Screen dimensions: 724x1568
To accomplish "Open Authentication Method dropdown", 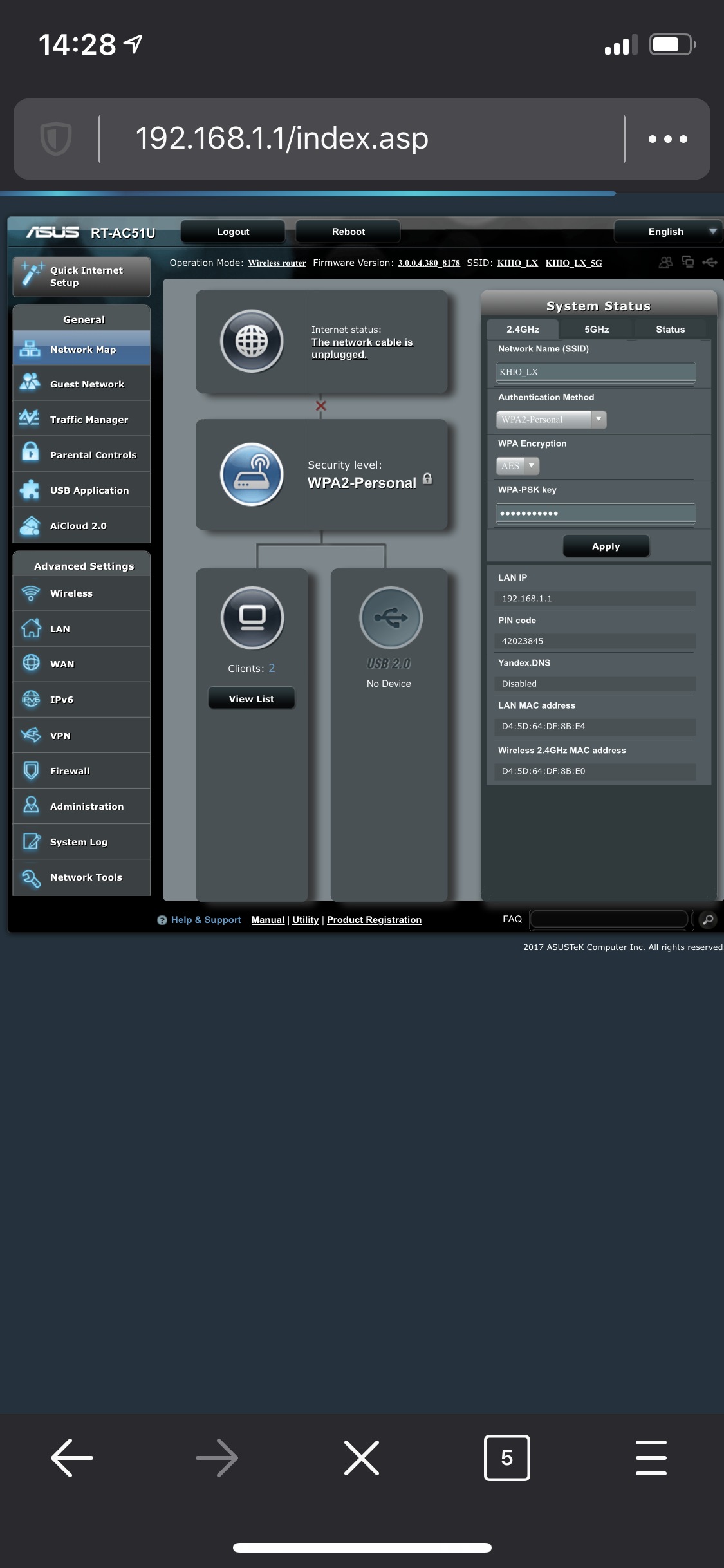I will coord(552,419).
